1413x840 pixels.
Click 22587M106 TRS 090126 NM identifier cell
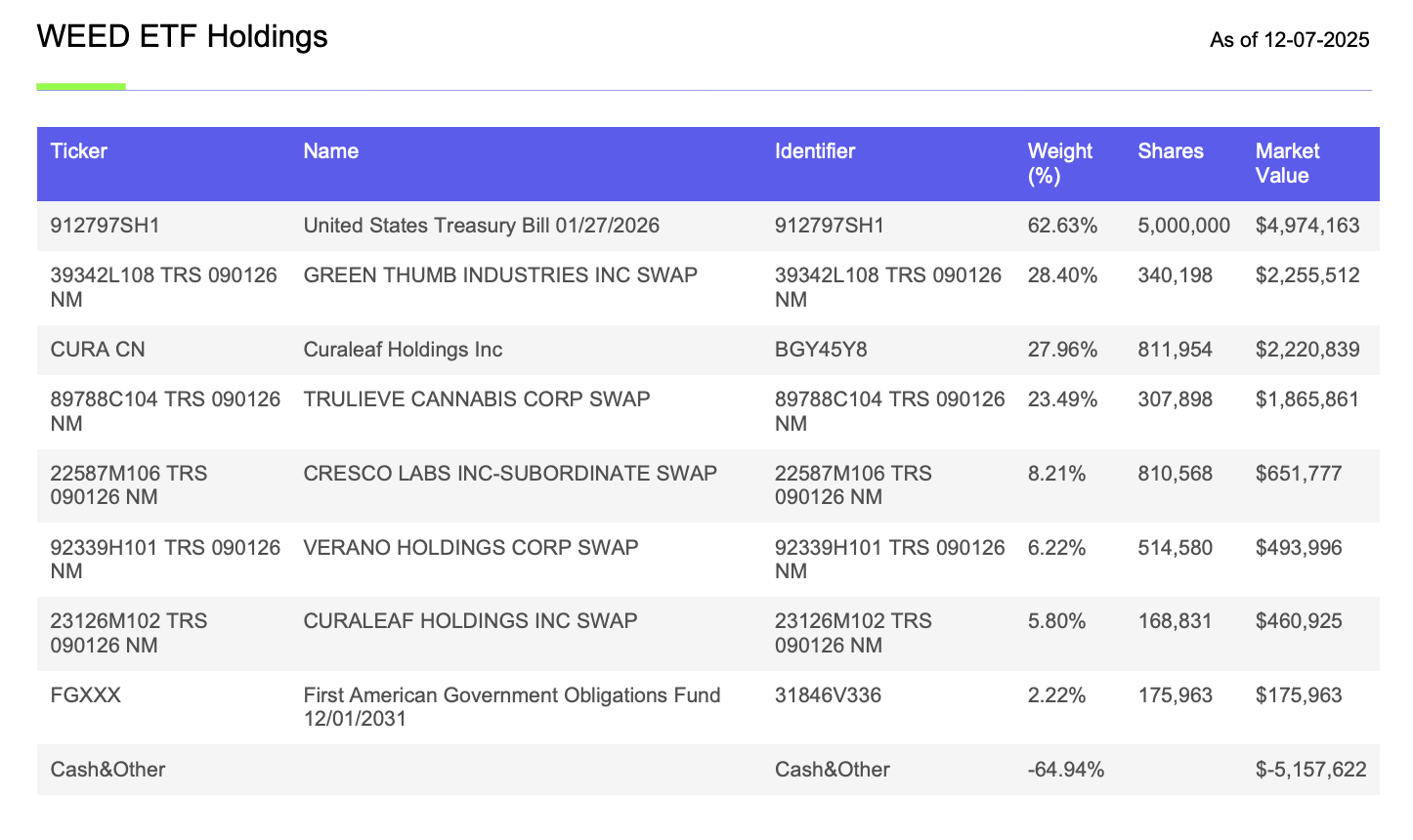pos(853,485)
